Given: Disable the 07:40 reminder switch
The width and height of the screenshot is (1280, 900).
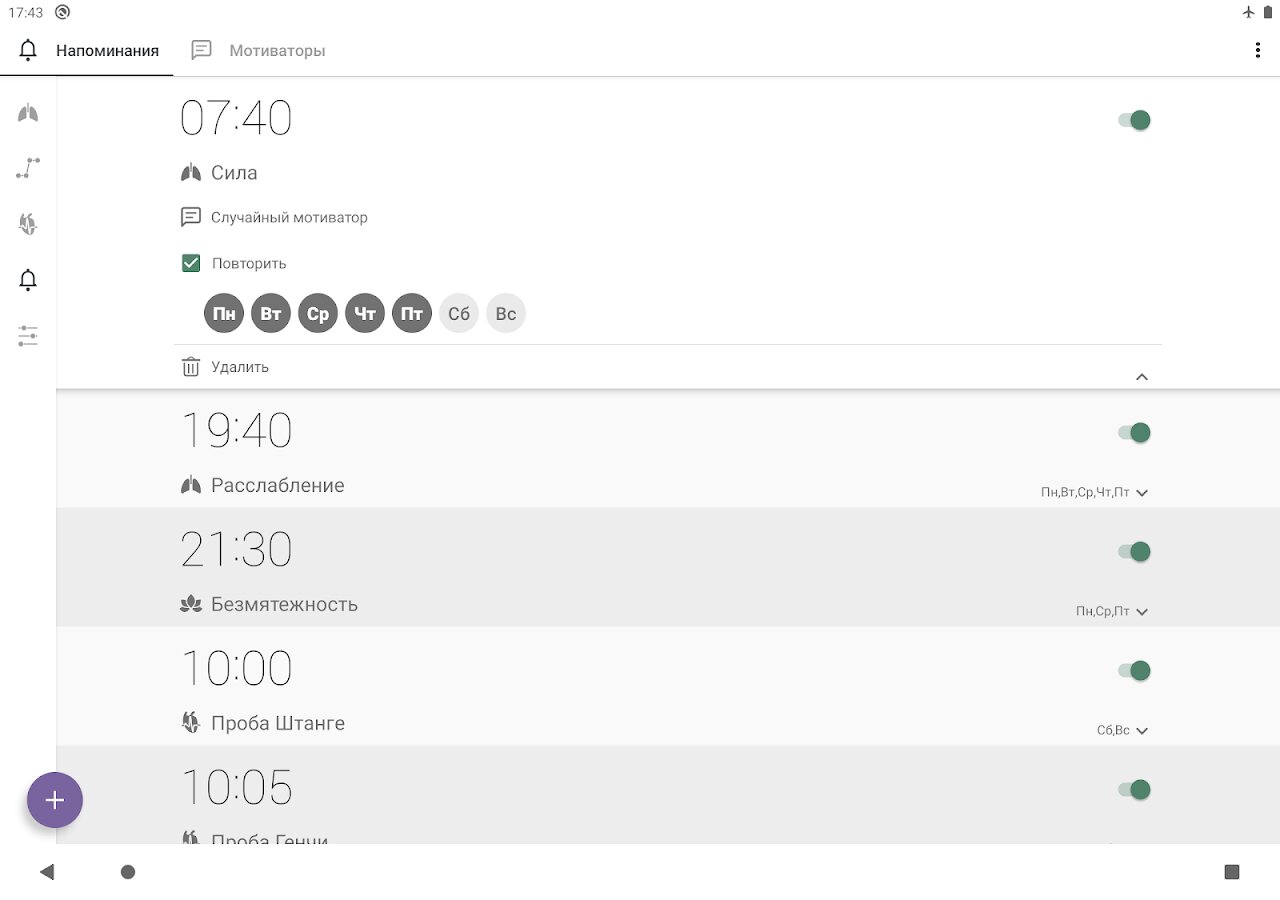Looking at the screenshot, I should point(1134,120).
